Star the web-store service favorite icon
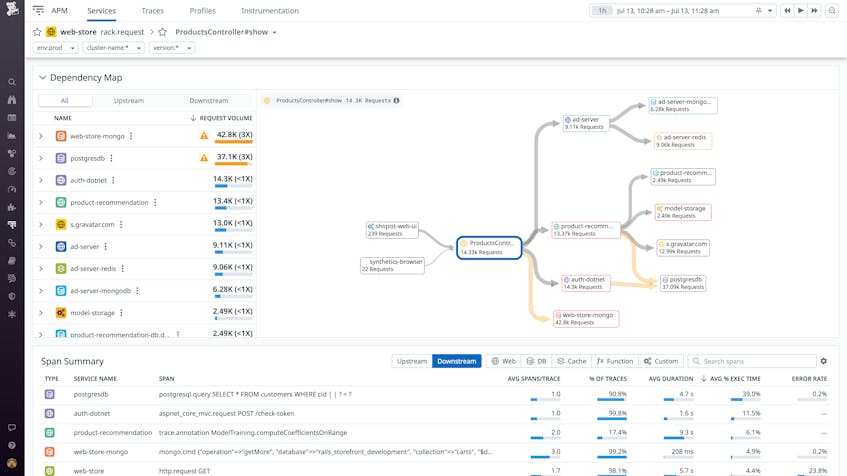847x476 pixels. pos(37,32)
